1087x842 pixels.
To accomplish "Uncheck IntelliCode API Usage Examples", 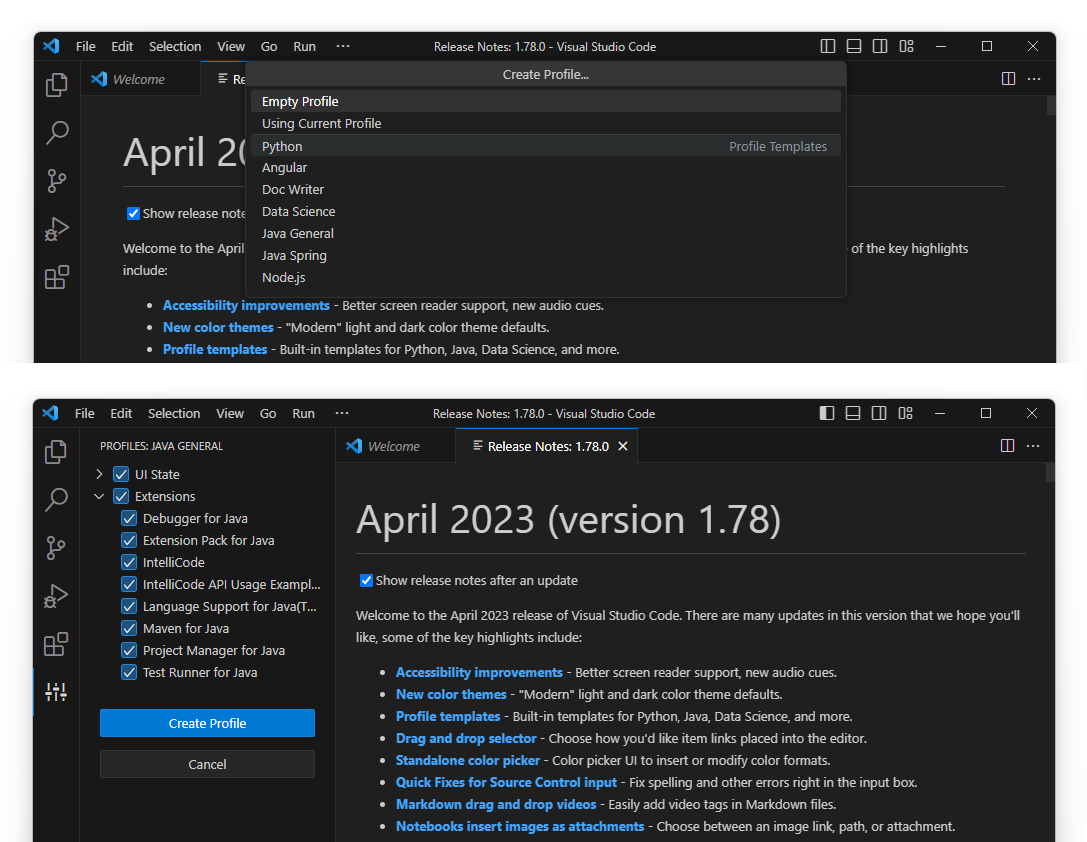I will tap(129, 584).
